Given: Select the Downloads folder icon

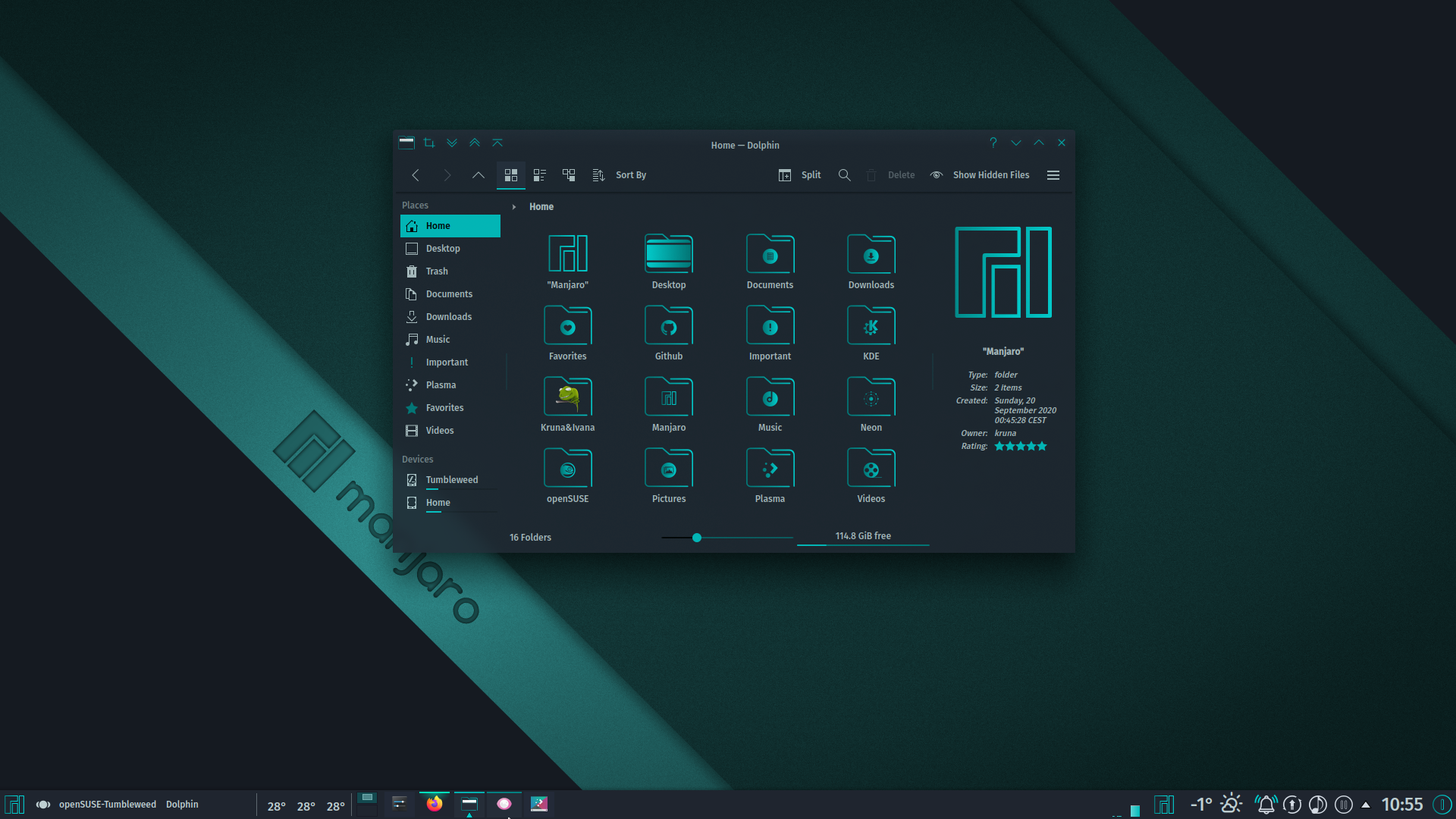Looking at the screenshot, I should [x=871, y=253].
